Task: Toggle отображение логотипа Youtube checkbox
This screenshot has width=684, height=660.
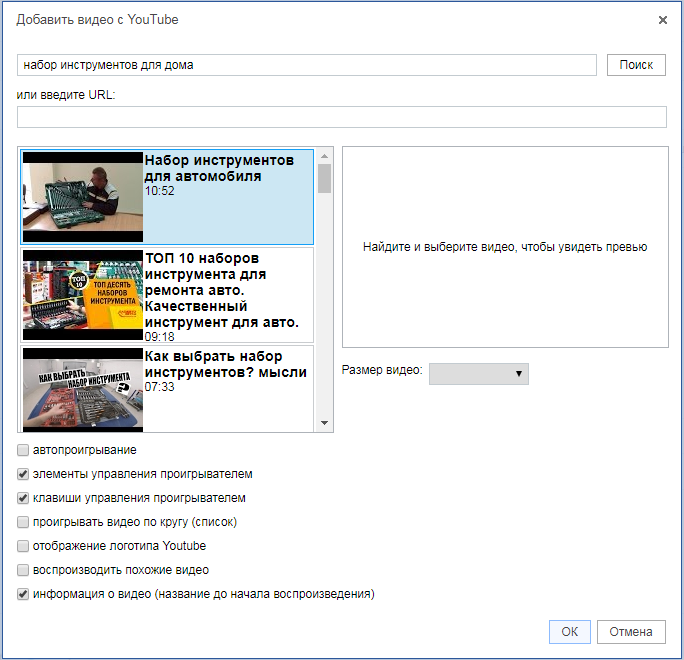Action: [23, 546]
